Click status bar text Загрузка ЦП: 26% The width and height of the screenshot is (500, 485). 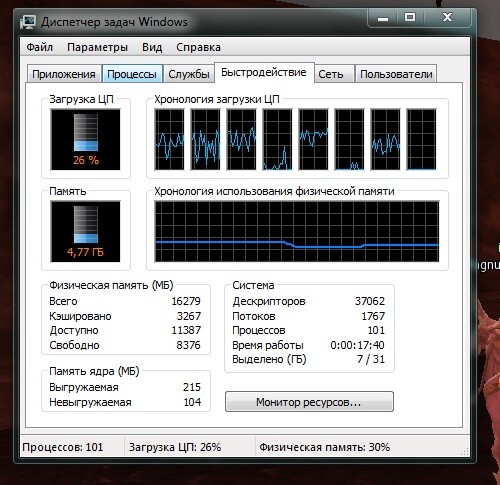[175, 447]
